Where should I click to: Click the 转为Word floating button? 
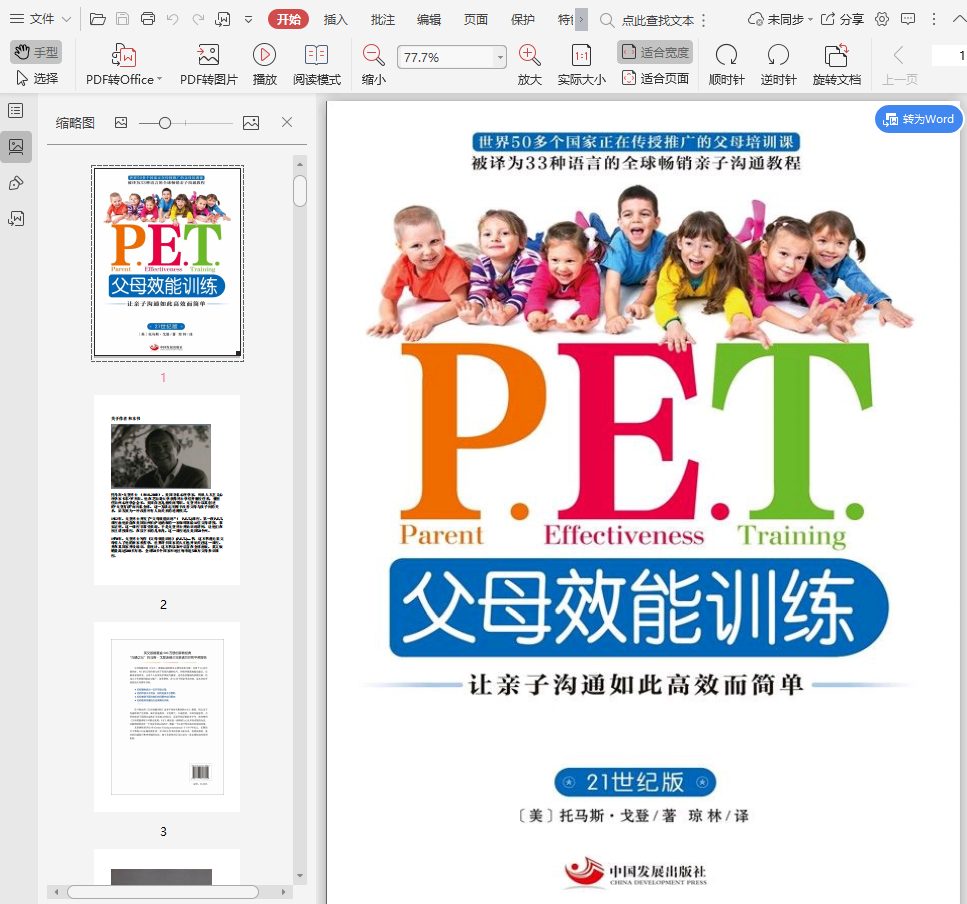pyautogui.click(x=918, y=119)
